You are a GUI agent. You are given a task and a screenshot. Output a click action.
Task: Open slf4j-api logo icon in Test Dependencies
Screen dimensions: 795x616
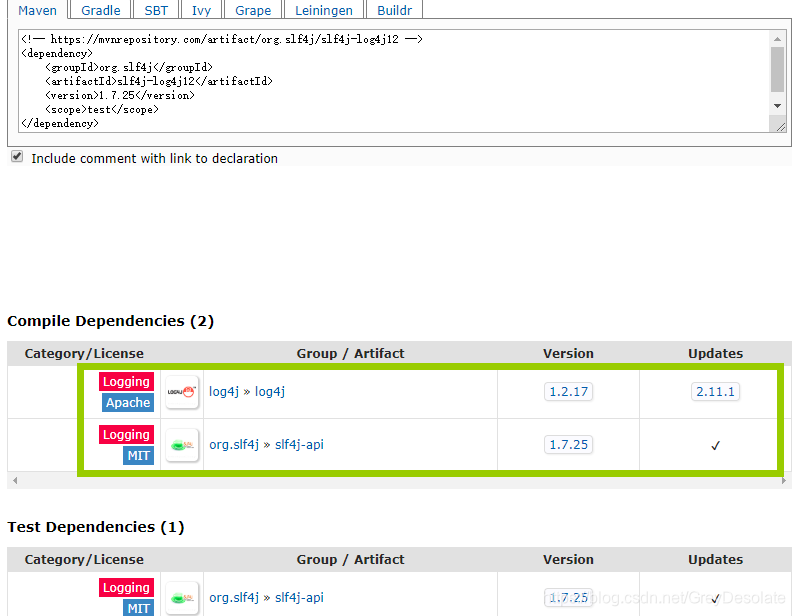[182, 598]
